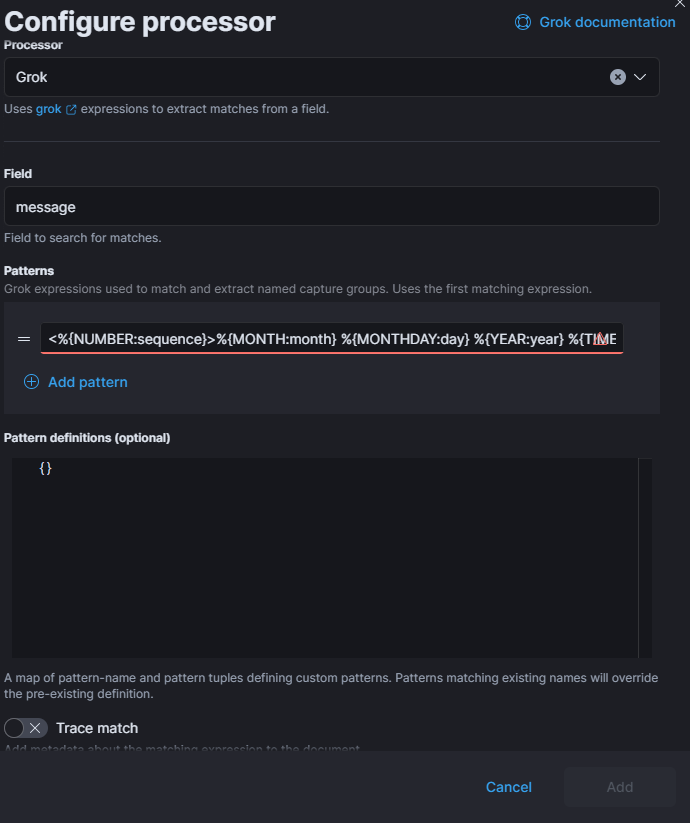
Task: Grab the drag handle beside the pattern
Action: (24, 339)
